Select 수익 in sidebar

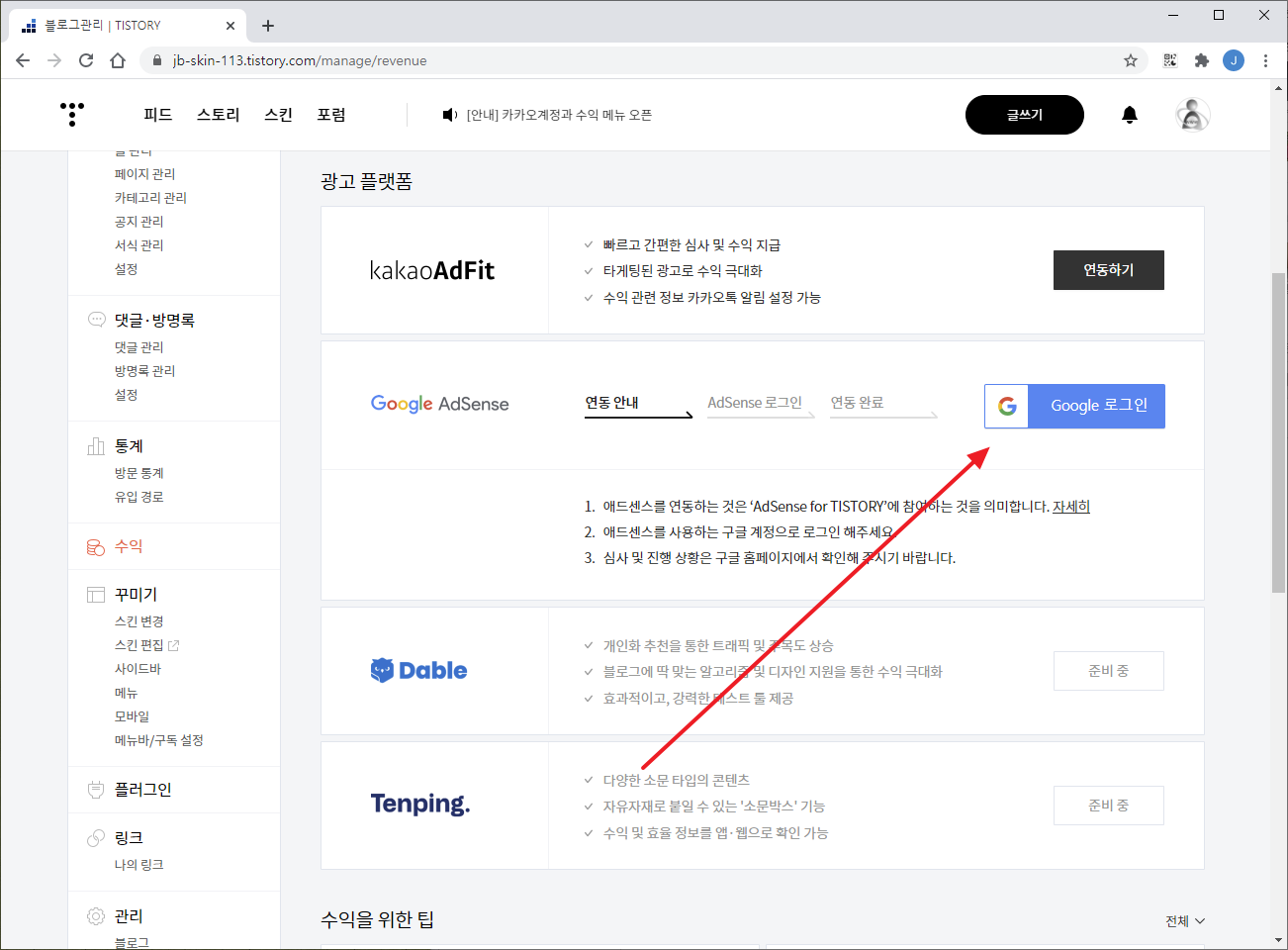coord(129,546)
